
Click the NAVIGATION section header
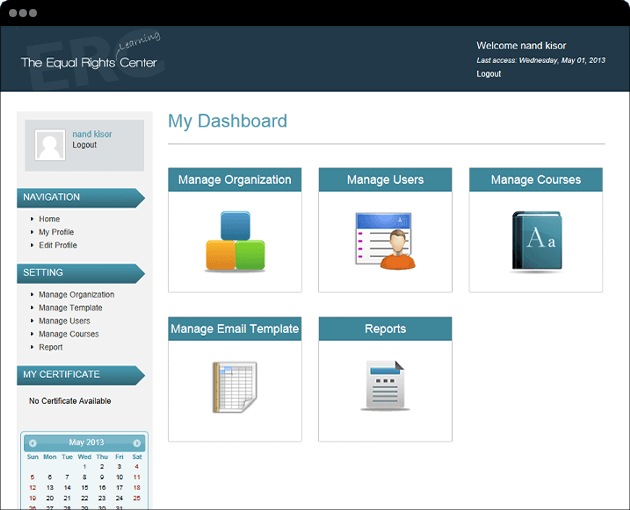(80, 198)
